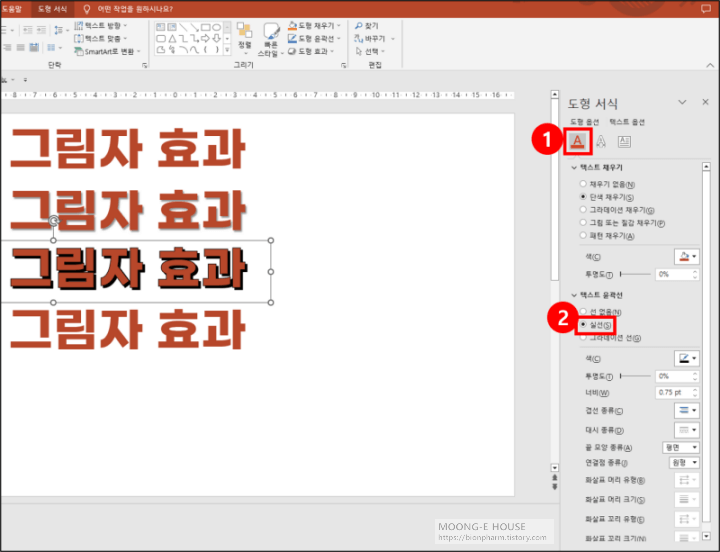Click the lightbulb Tell Me icon
Image resolution: width=720 pixels, height=552 pixels.
coord(86,9)
